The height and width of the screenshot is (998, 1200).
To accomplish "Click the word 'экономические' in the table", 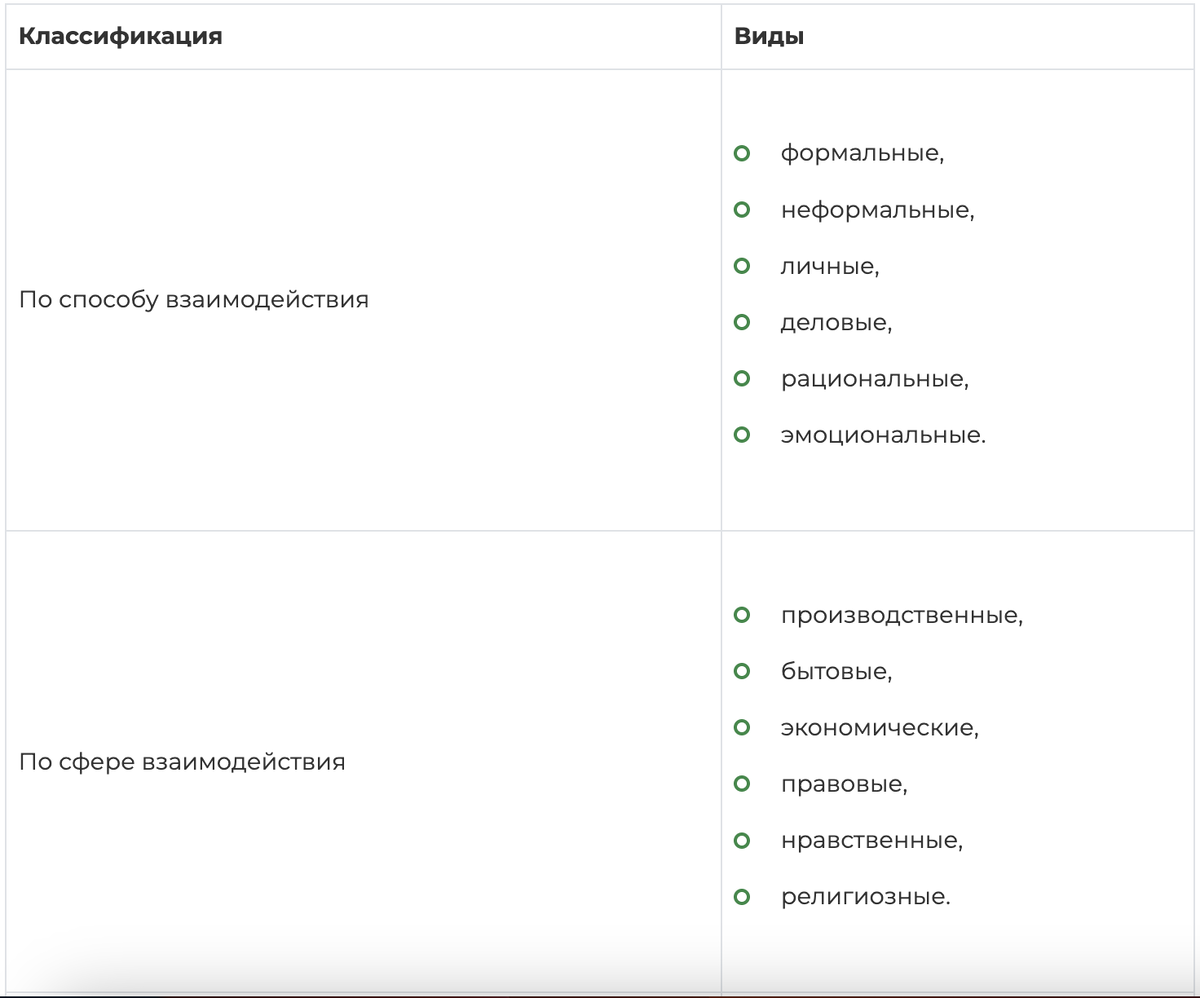I will pos(879,727).
